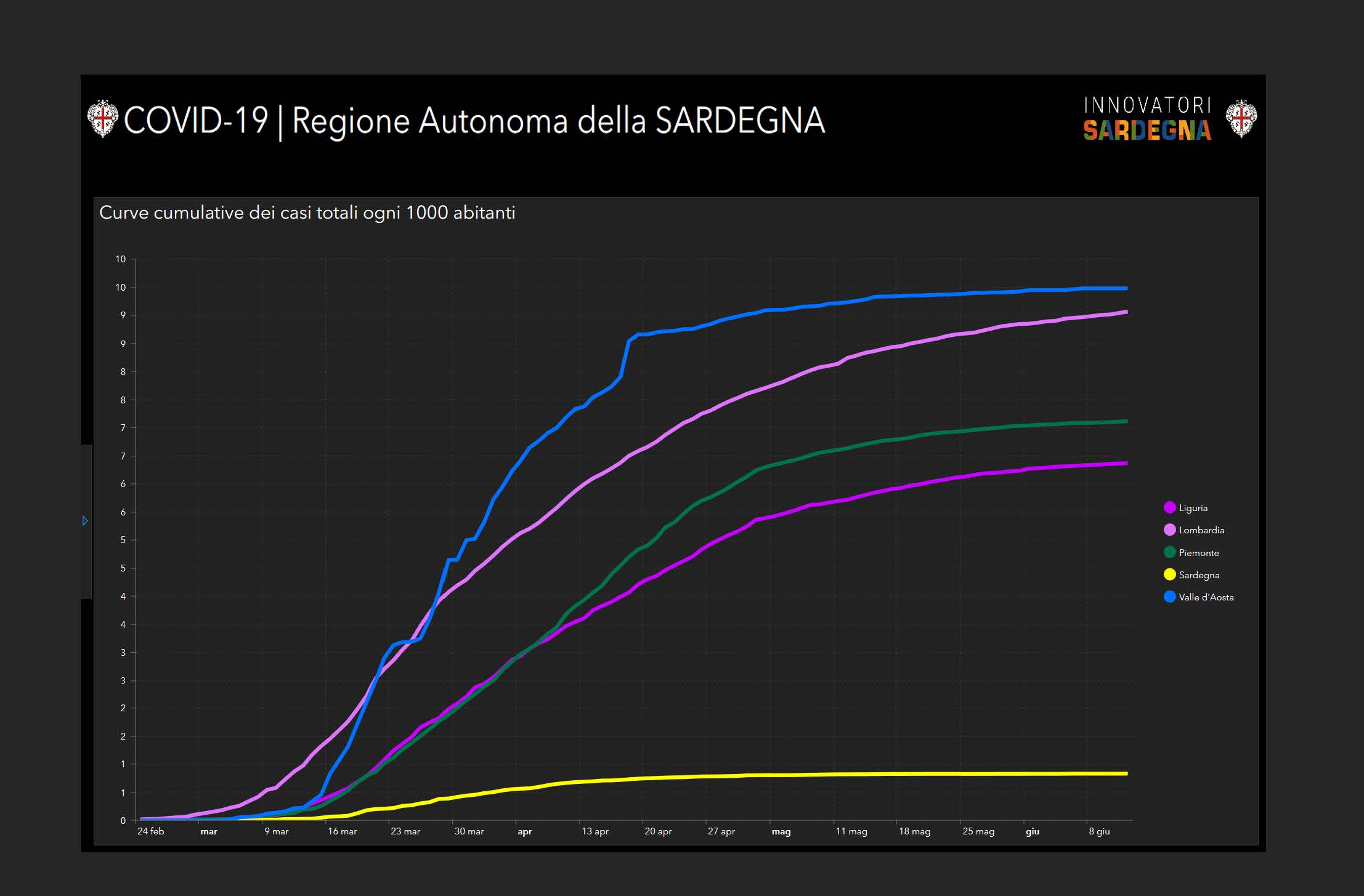Click the Sardegna legend text
Screen dimensions: 1364x896
click(1199, 575)
